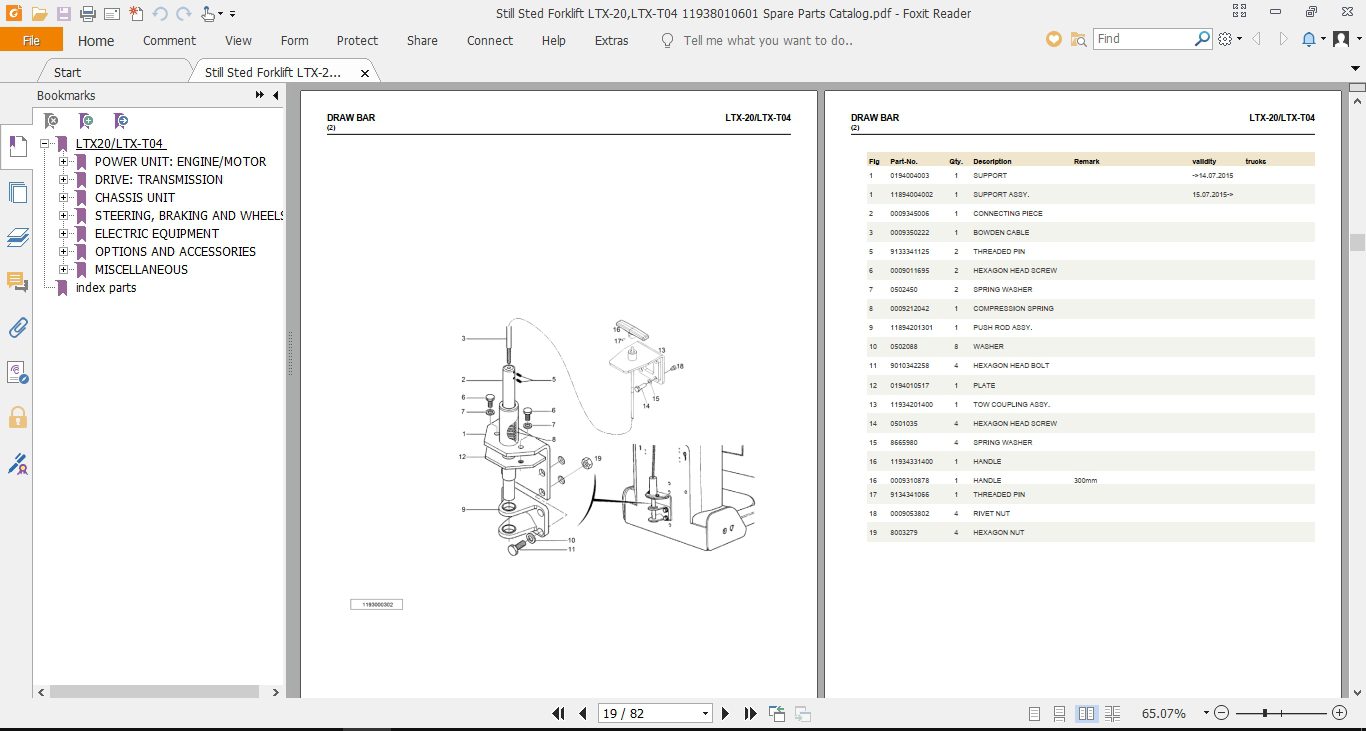Click the Save icon in quick toolbar

[64, 14]
